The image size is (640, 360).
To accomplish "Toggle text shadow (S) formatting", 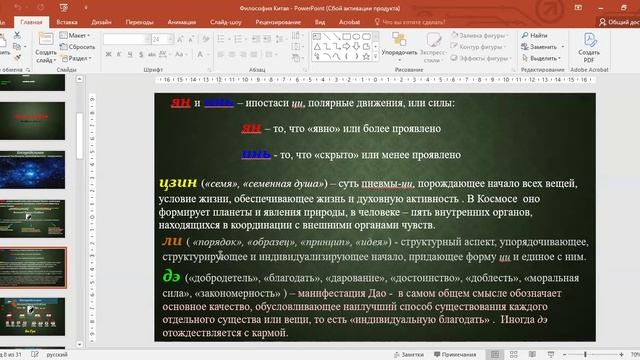I will 141,54.
